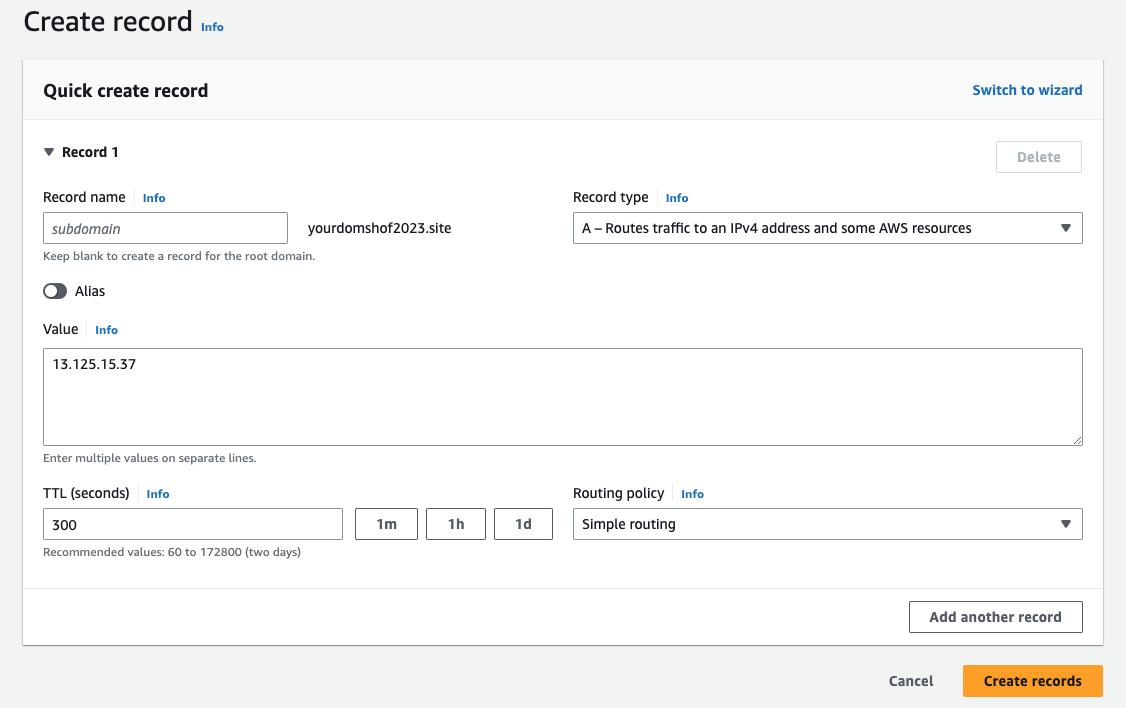The height and width of the screenshot is (708, 1126).
Task: Open Info next to Create record heading
Action: tap(212, 27)
